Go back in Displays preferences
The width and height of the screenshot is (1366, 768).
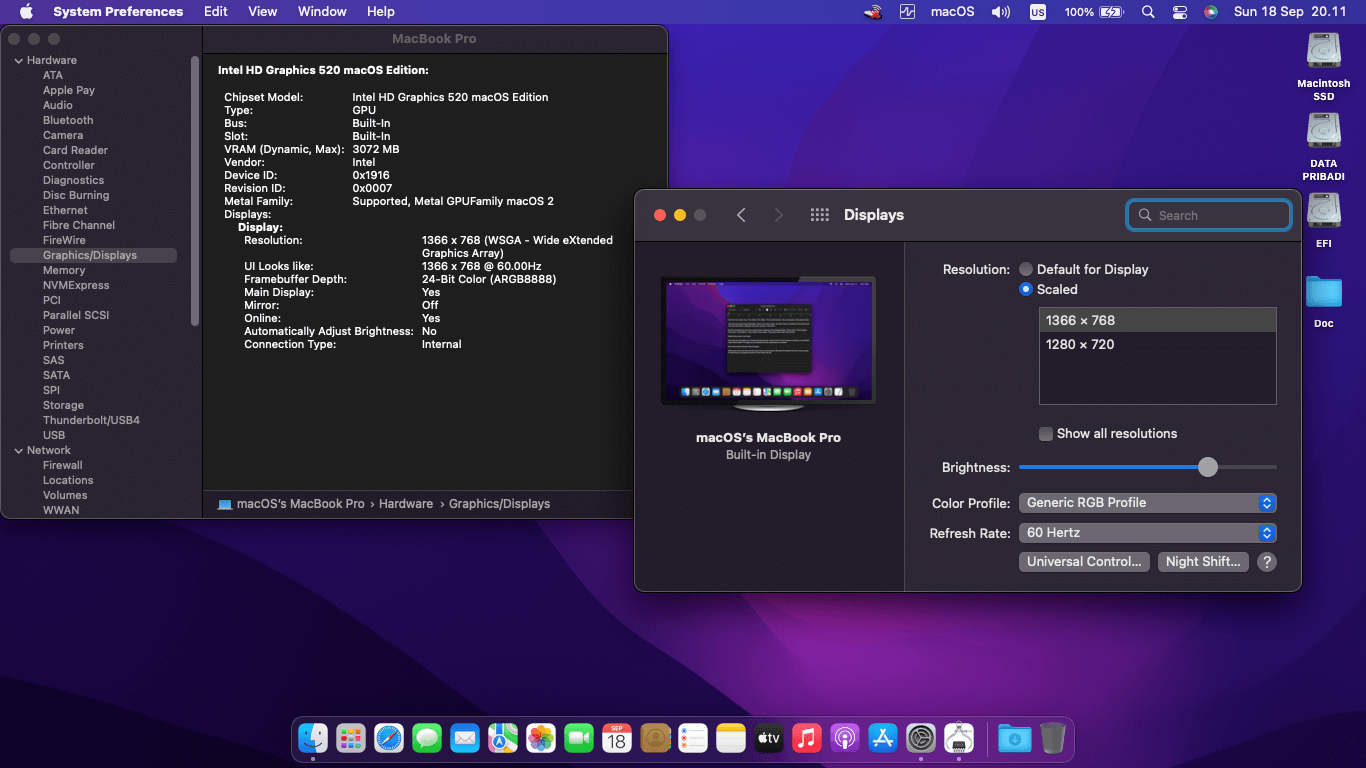pos(741,215)
